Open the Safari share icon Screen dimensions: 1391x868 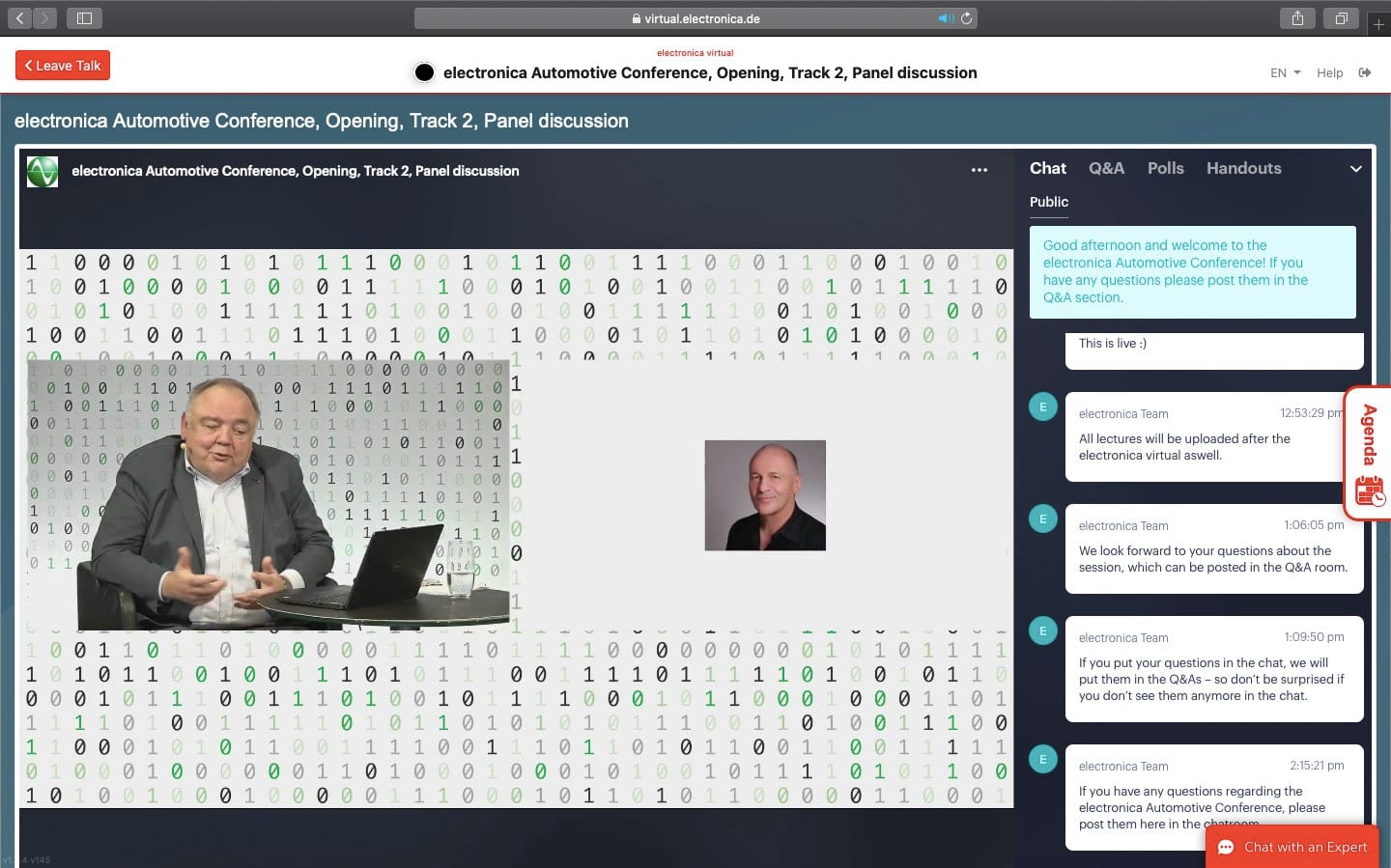coord(1297,18)
